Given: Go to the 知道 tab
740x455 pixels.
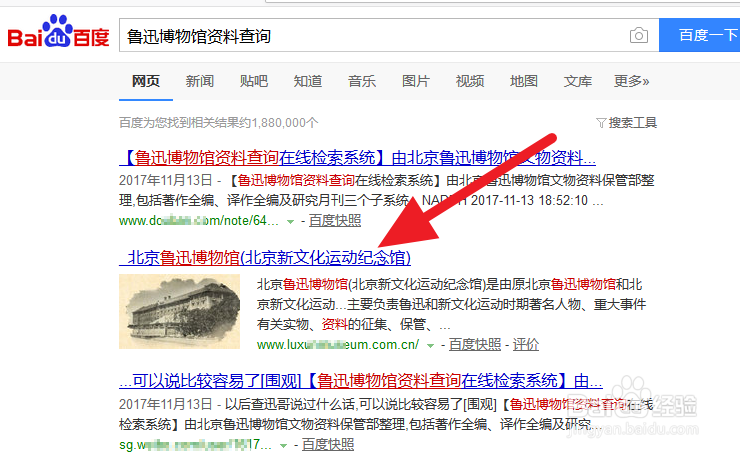Looking at the screenshot, I should coord(308,81).
